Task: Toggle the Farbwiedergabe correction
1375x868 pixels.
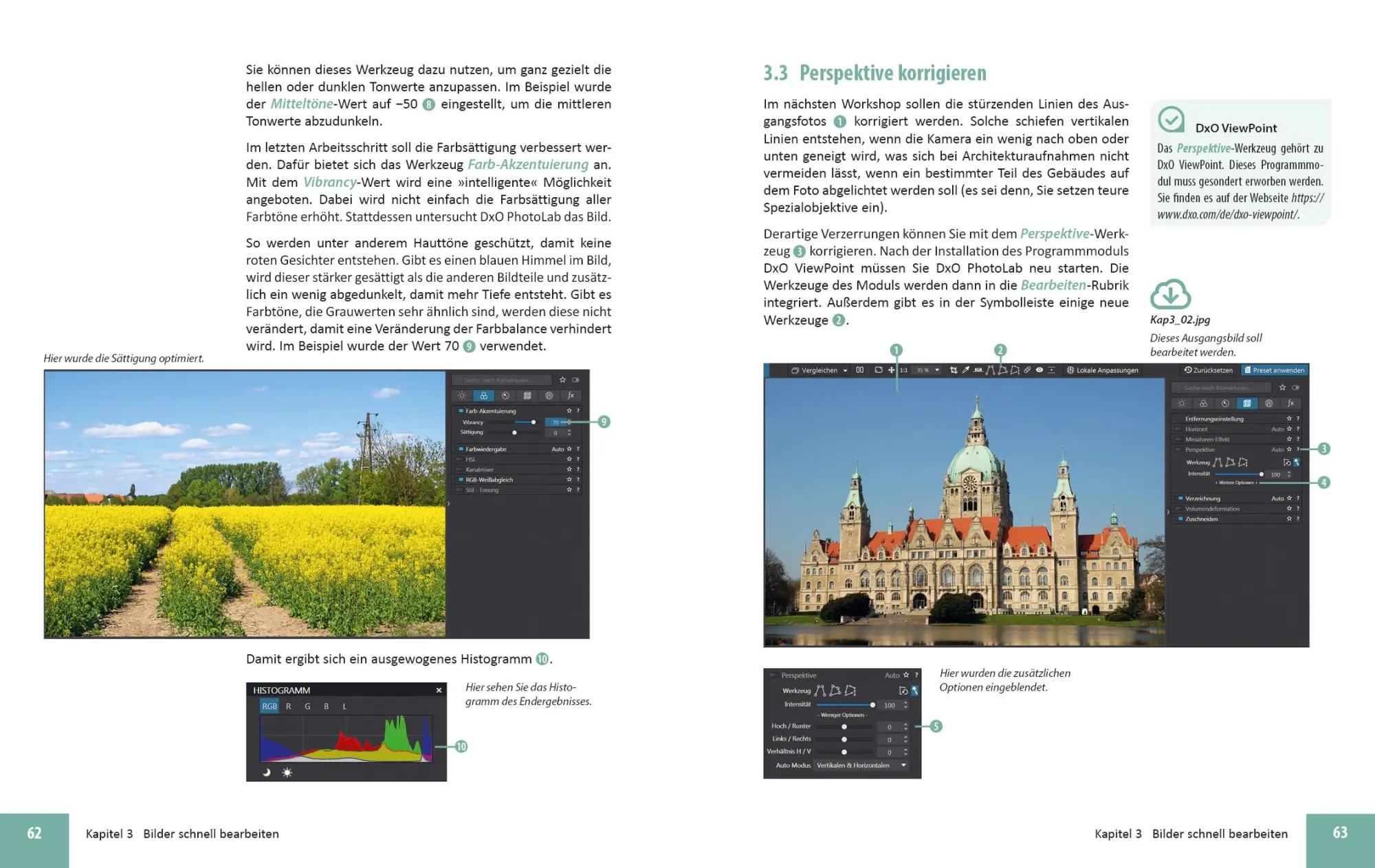Action: pyautogui.click(x=461, y=449)
